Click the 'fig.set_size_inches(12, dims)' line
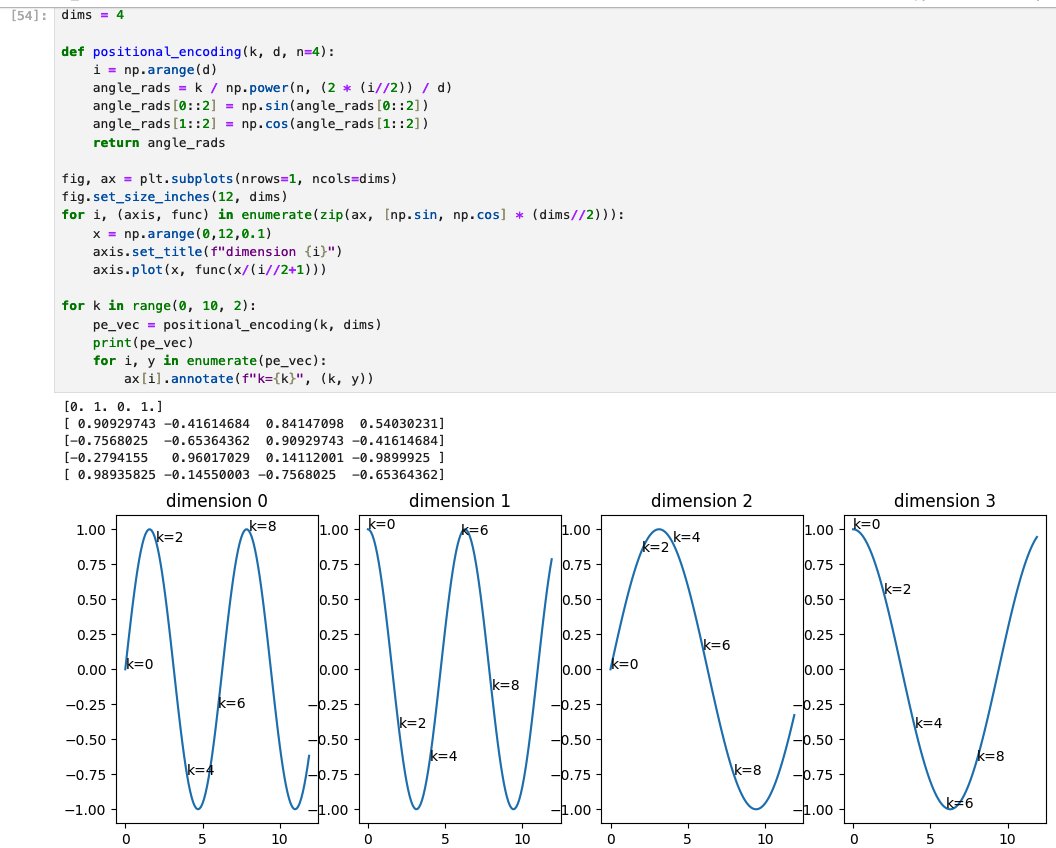The width and height of the screenshot is (1056, 848). point(174,197)
